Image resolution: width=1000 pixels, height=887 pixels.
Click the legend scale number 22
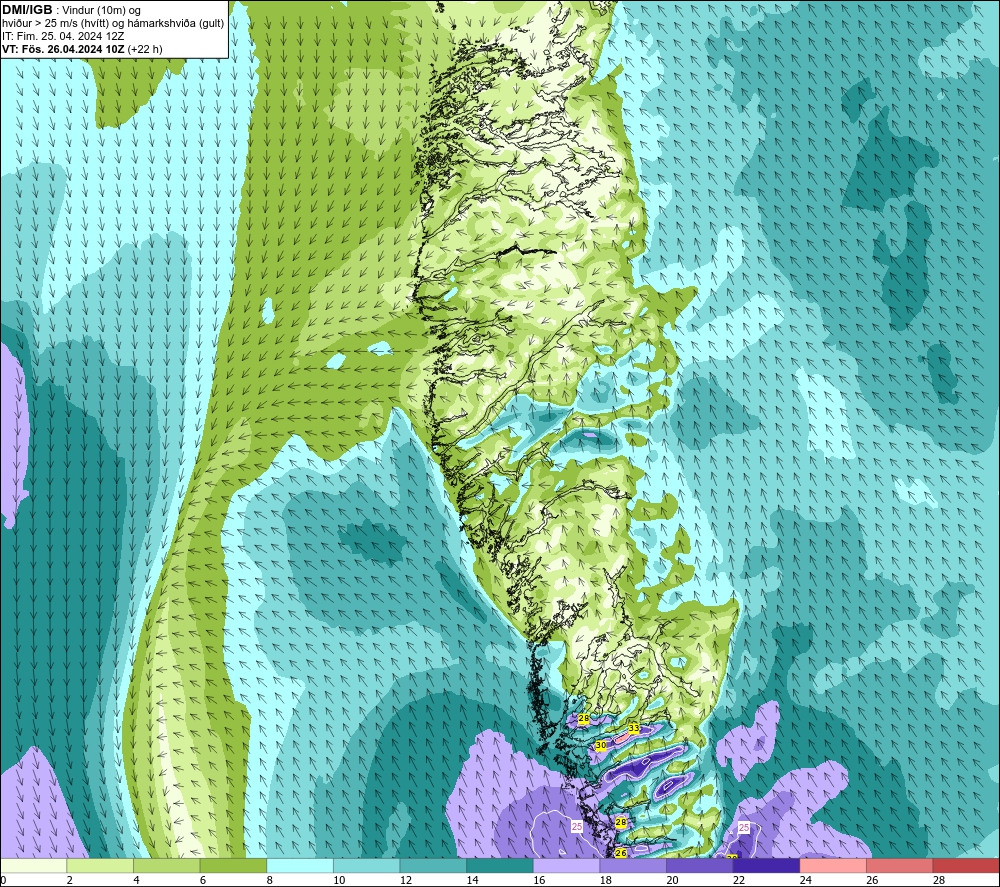(739, 880)
